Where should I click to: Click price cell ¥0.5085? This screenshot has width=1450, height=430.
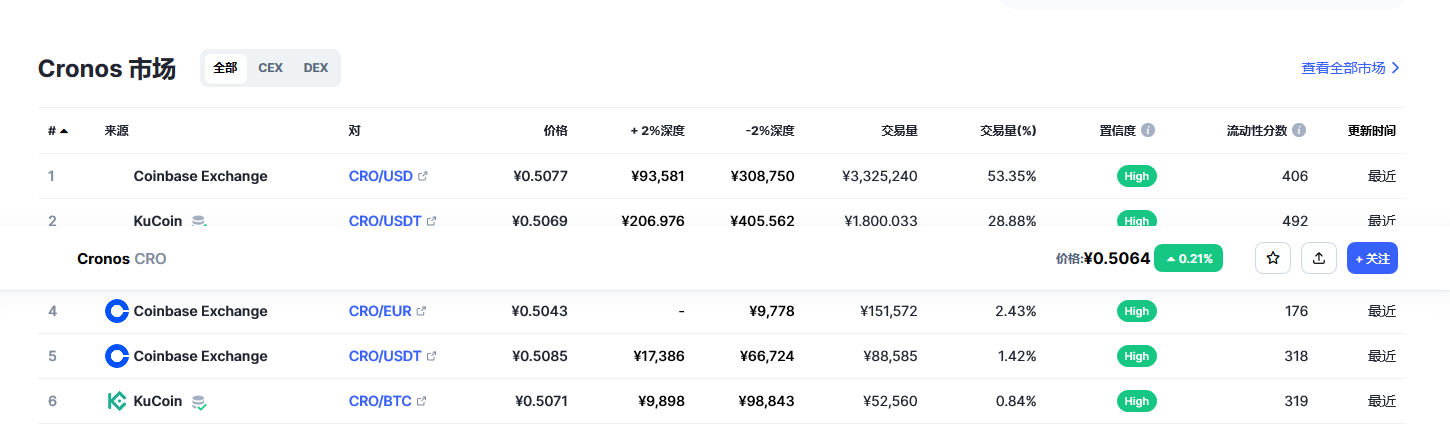click(540, 356)
